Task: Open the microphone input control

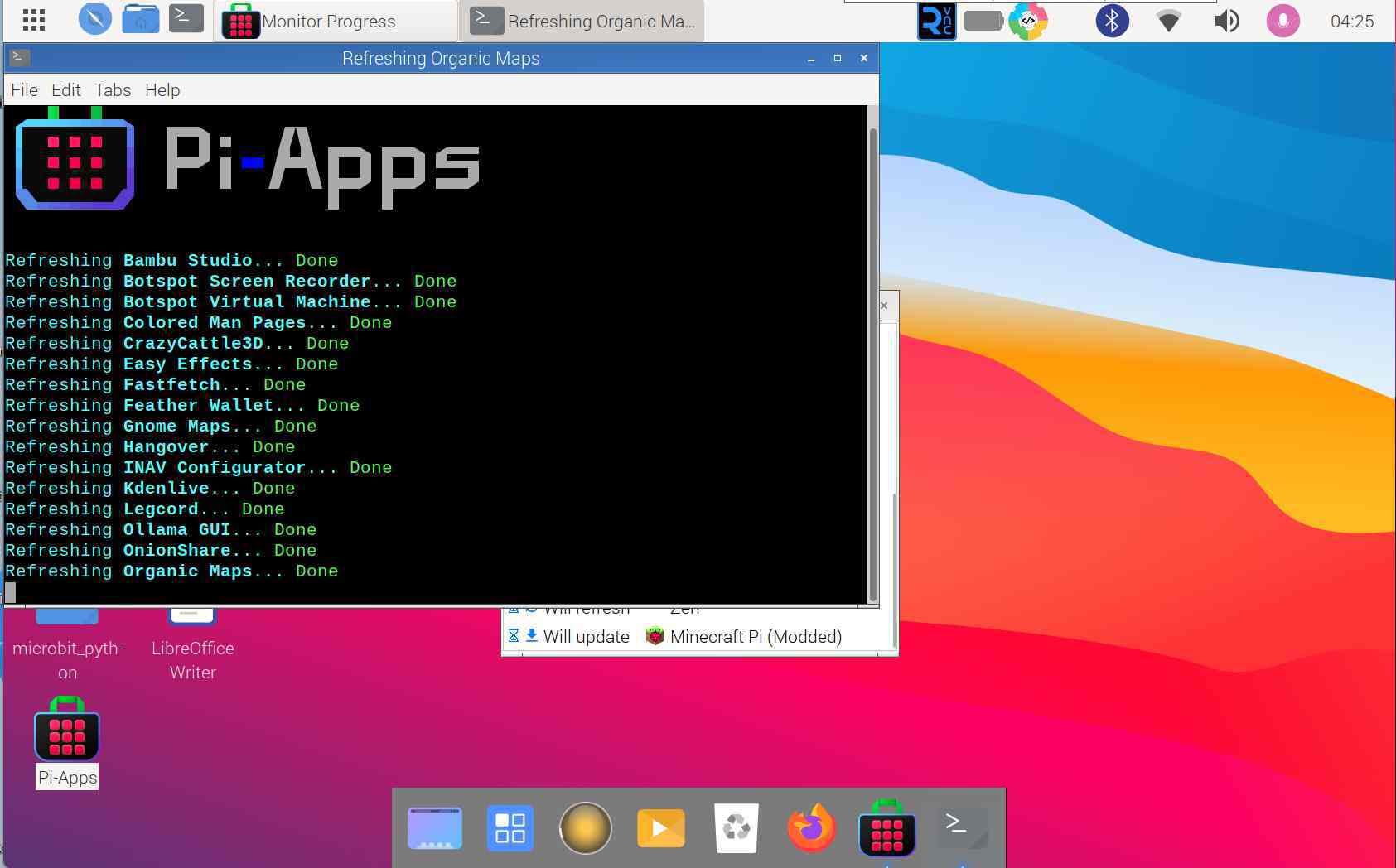Action: coord(1282,21)
